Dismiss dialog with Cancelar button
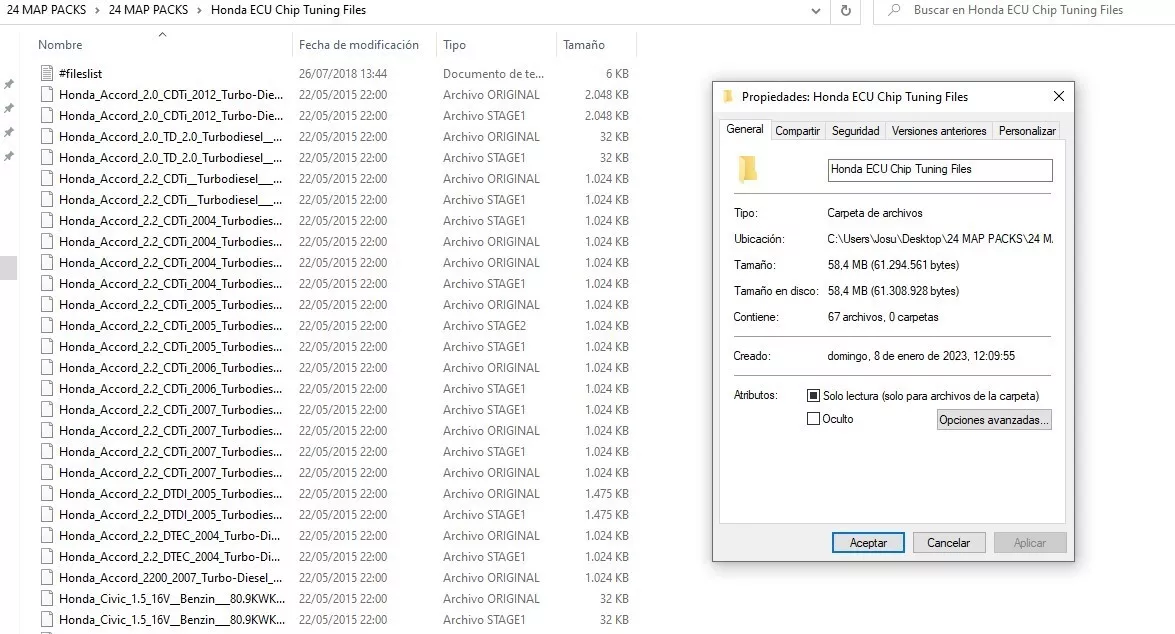Viewport: 1175px width, 634px height. (949, 543)
